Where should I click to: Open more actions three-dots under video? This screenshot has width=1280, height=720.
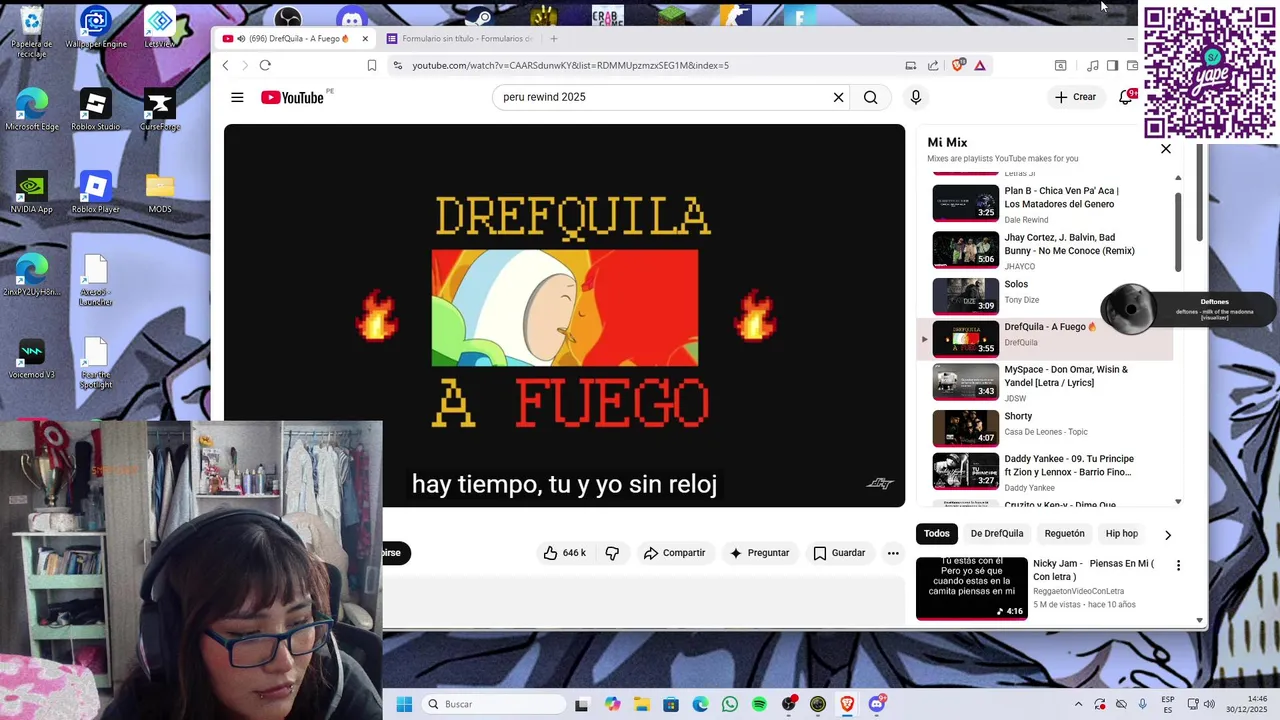tap(893, 553)
